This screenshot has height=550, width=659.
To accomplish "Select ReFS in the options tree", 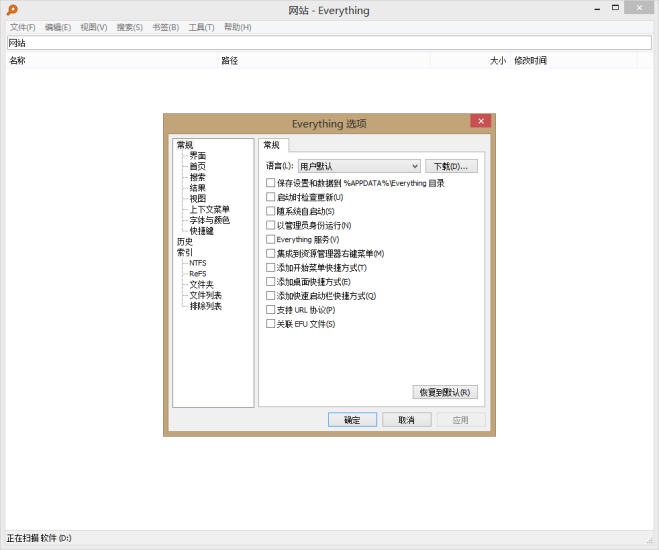I will click(198, 274).
